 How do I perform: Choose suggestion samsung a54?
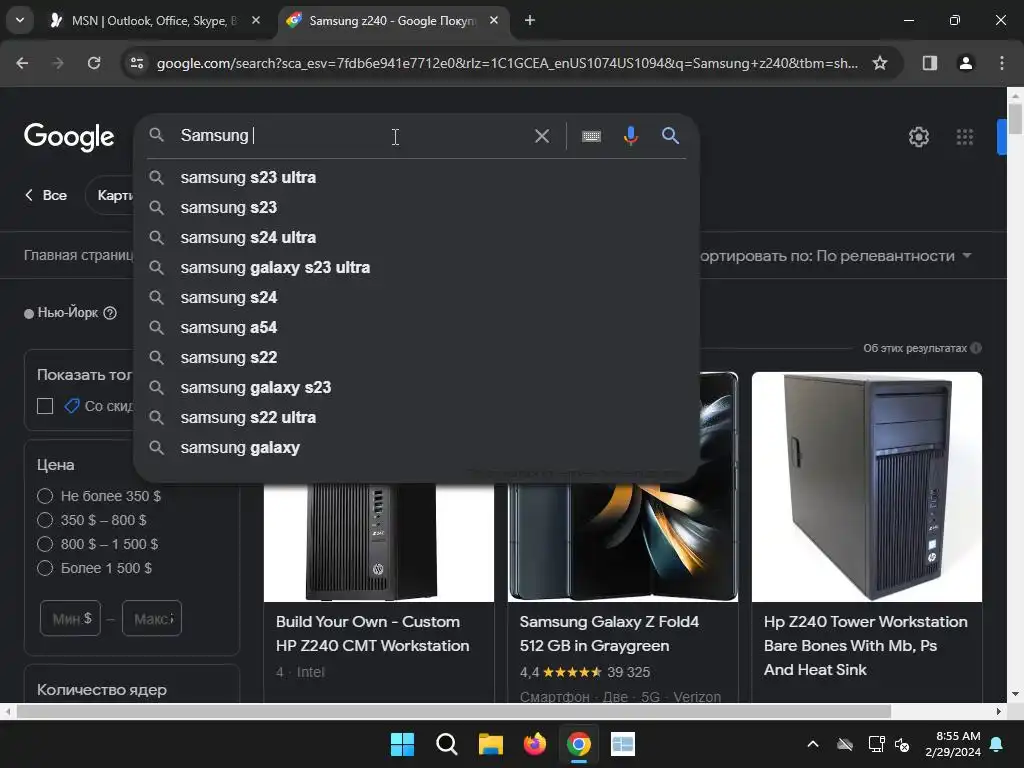[x=416, y=328]
